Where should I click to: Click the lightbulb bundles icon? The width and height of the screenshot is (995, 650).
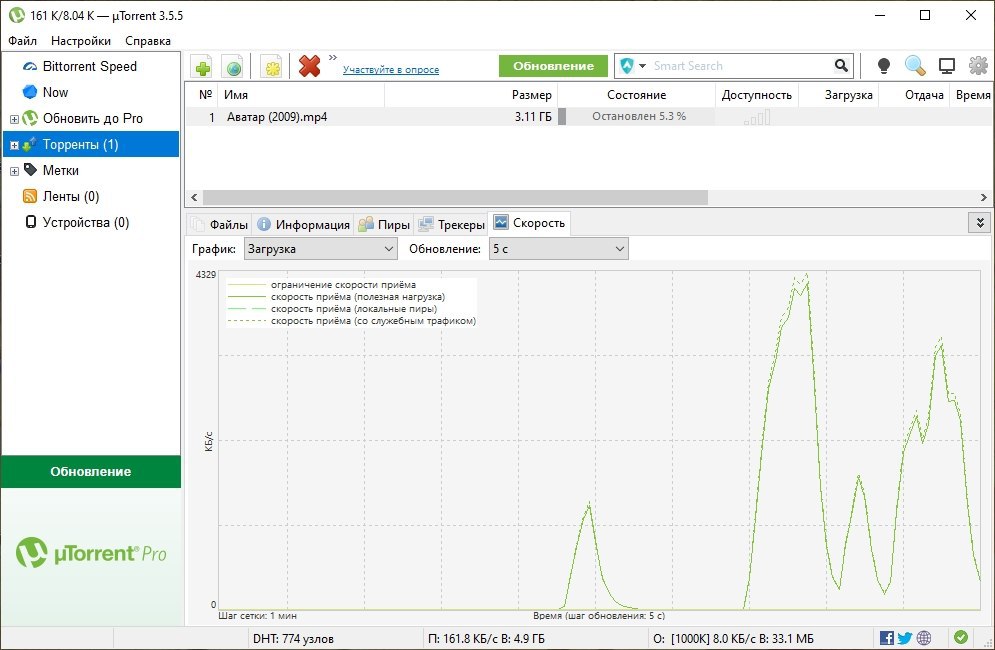[883, 65]
